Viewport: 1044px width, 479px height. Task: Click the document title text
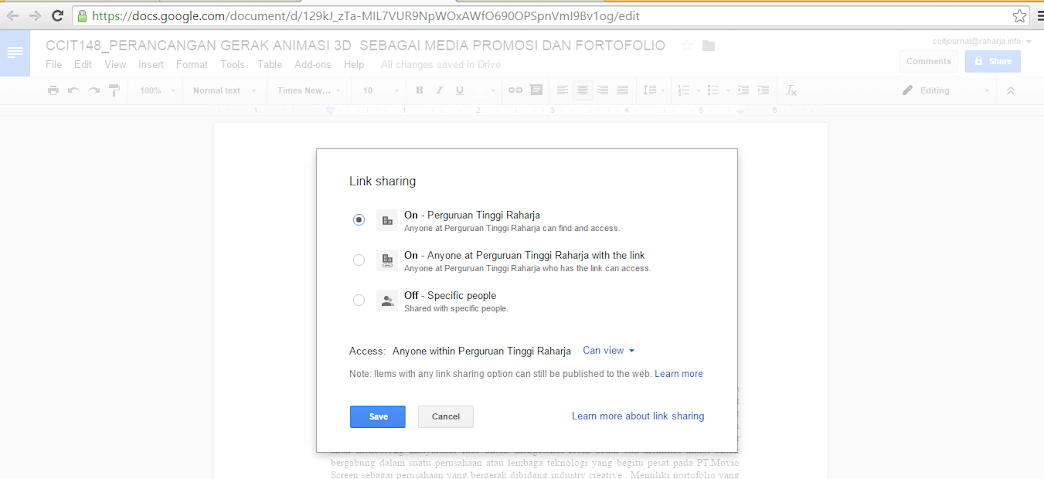(356, 45)
